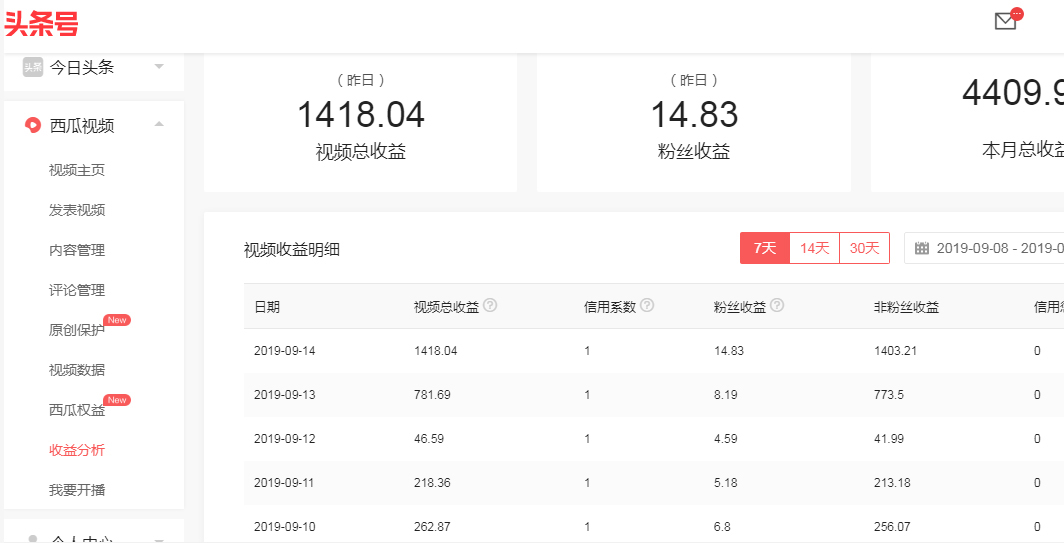Click the 1403.21 non-fan revenue cell
Viewport: 1064px width, 543px height.
pyautogui.click(x=896, y=351)
